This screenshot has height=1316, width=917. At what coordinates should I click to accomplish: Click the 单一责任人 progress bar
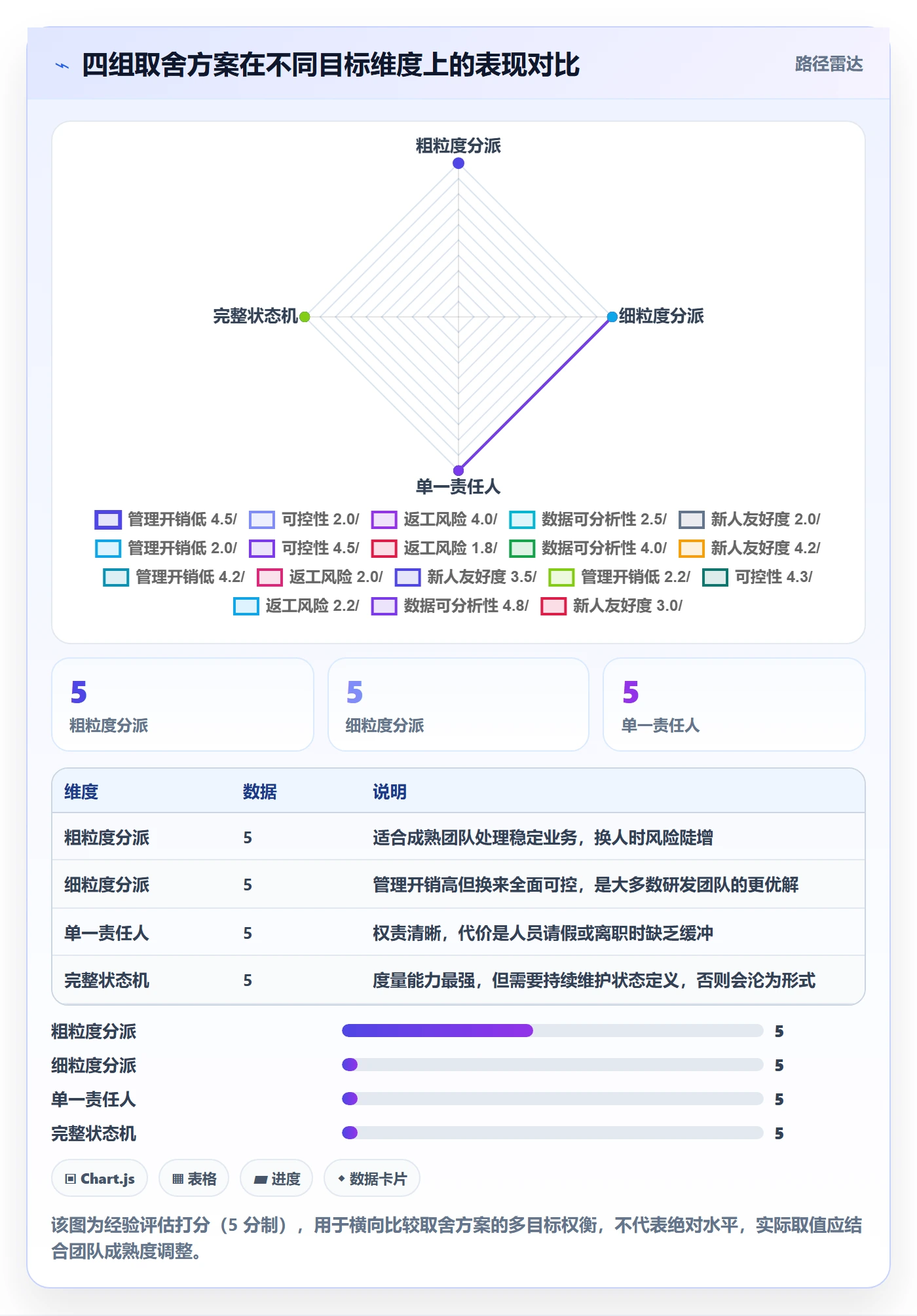(553, 1099)
